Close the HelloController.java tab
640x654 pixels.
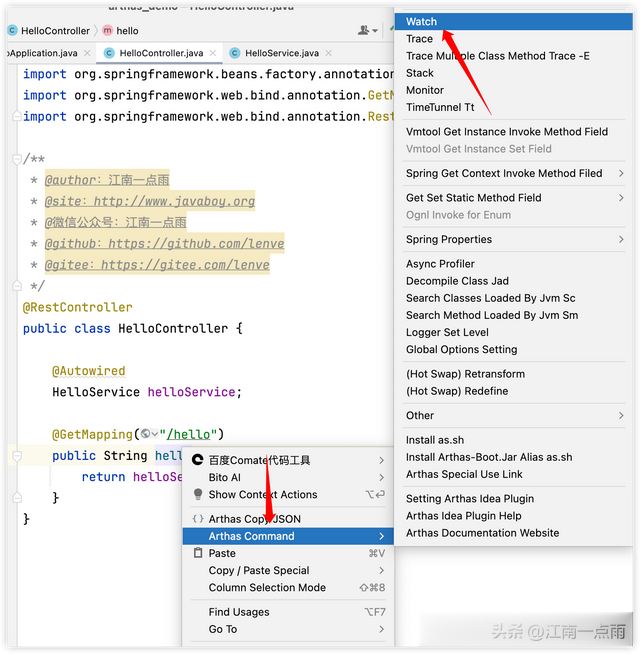213,53
